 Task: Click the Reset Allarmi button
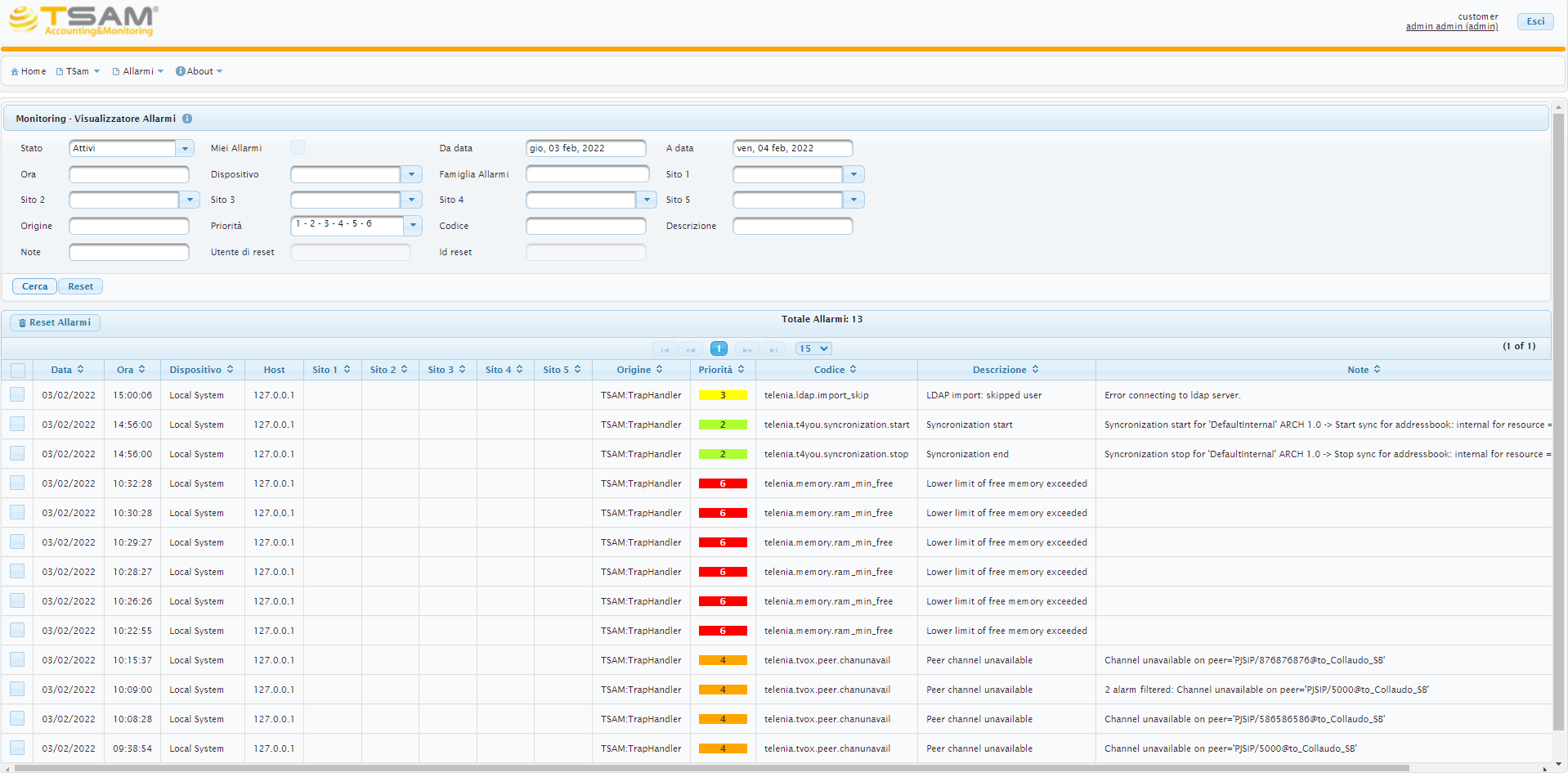55,322
